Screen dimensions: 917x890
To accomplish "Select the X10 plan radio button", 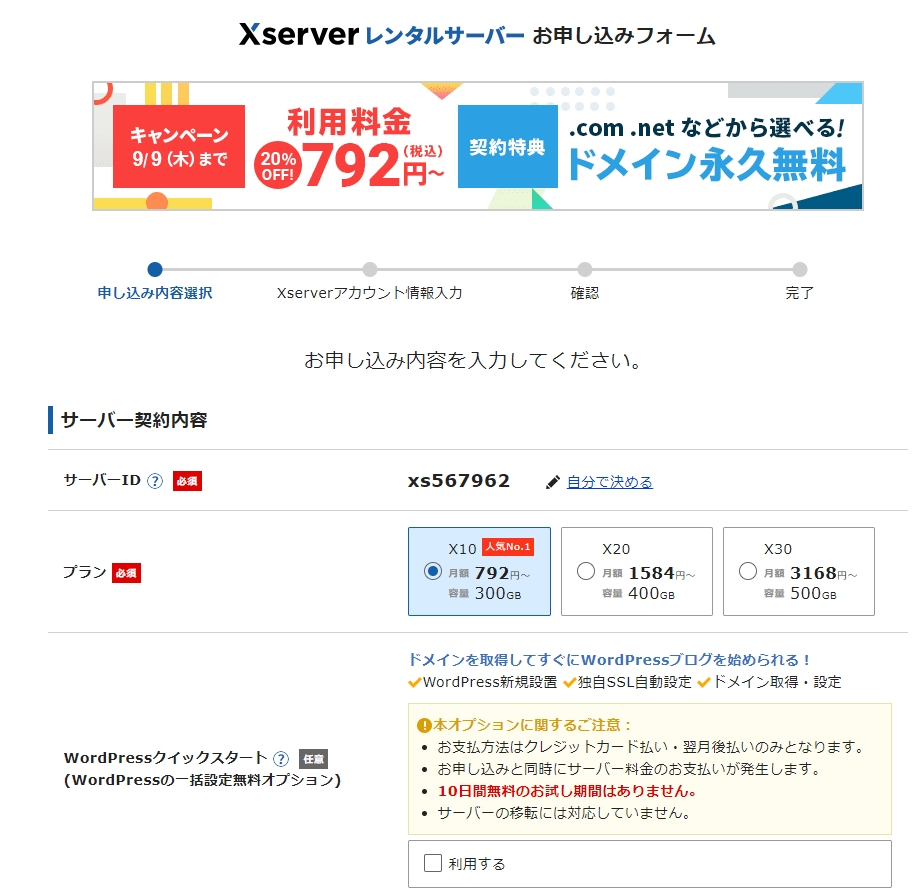I will 433,571.
